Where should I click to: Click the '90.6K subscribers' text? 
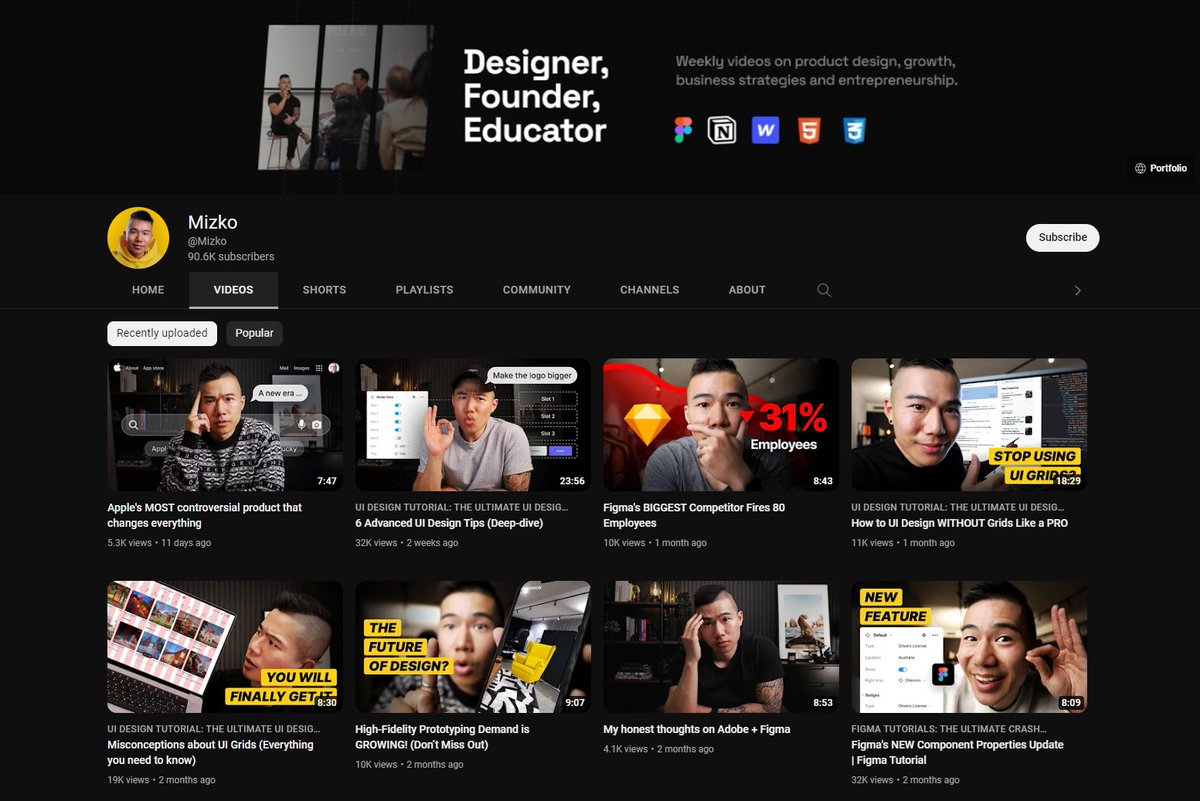click(231, 257)
